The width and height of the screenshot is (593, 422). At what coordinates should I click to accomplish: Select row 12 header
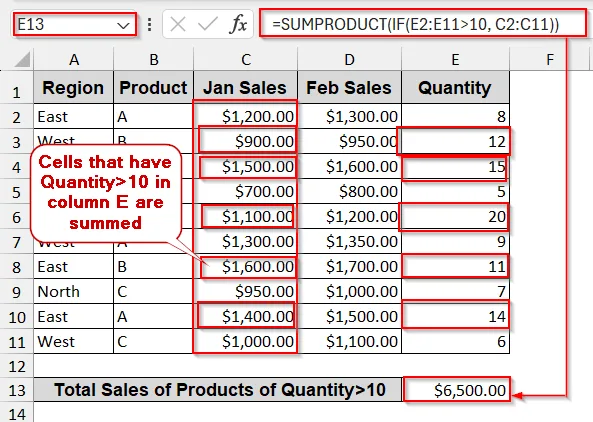click(16, 366)
